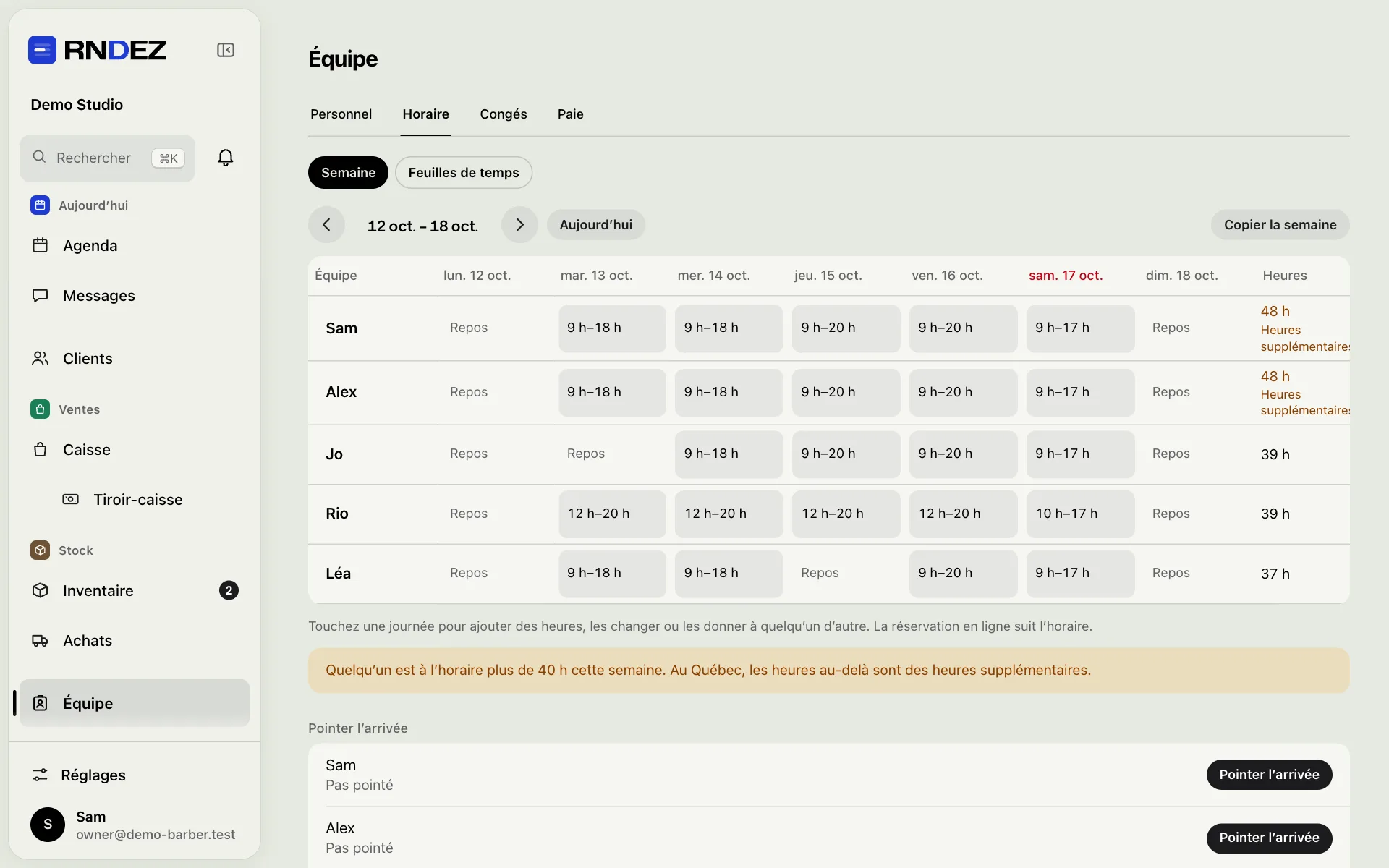Go to Clients section

point(135,359)
